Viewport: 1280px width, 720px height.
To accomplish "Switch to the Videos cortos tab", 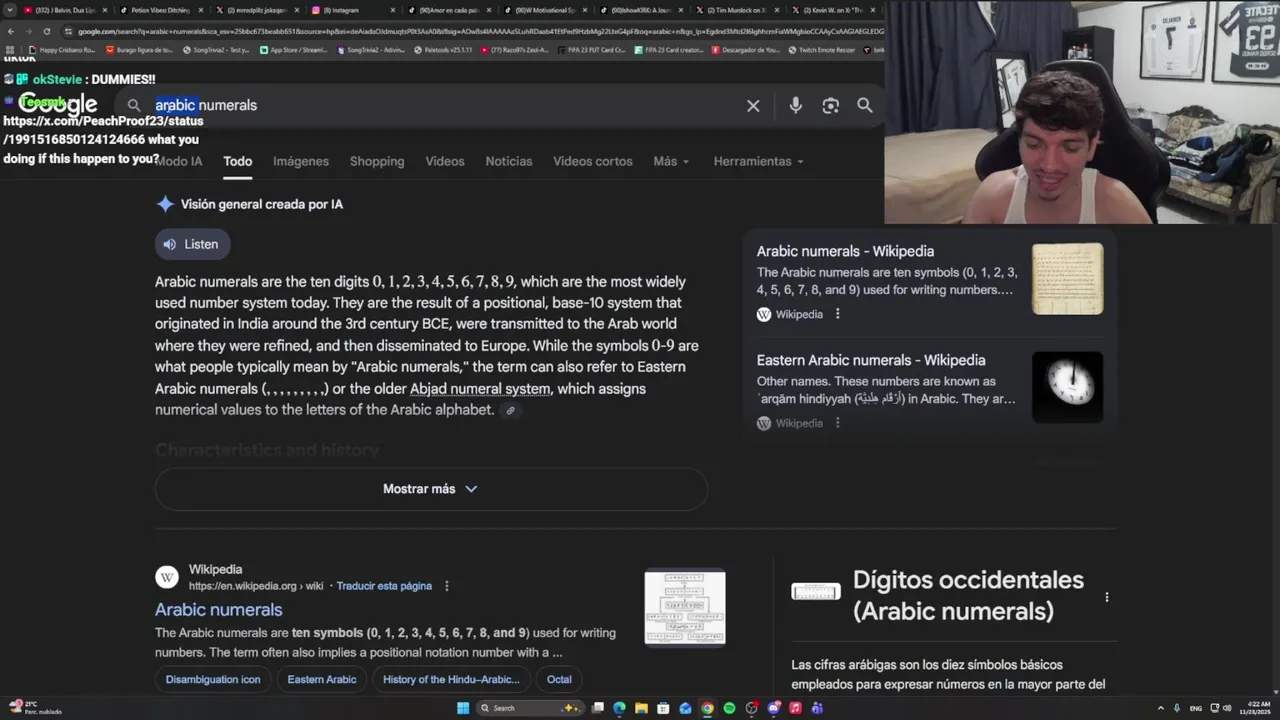I will (x=593, y=161).
